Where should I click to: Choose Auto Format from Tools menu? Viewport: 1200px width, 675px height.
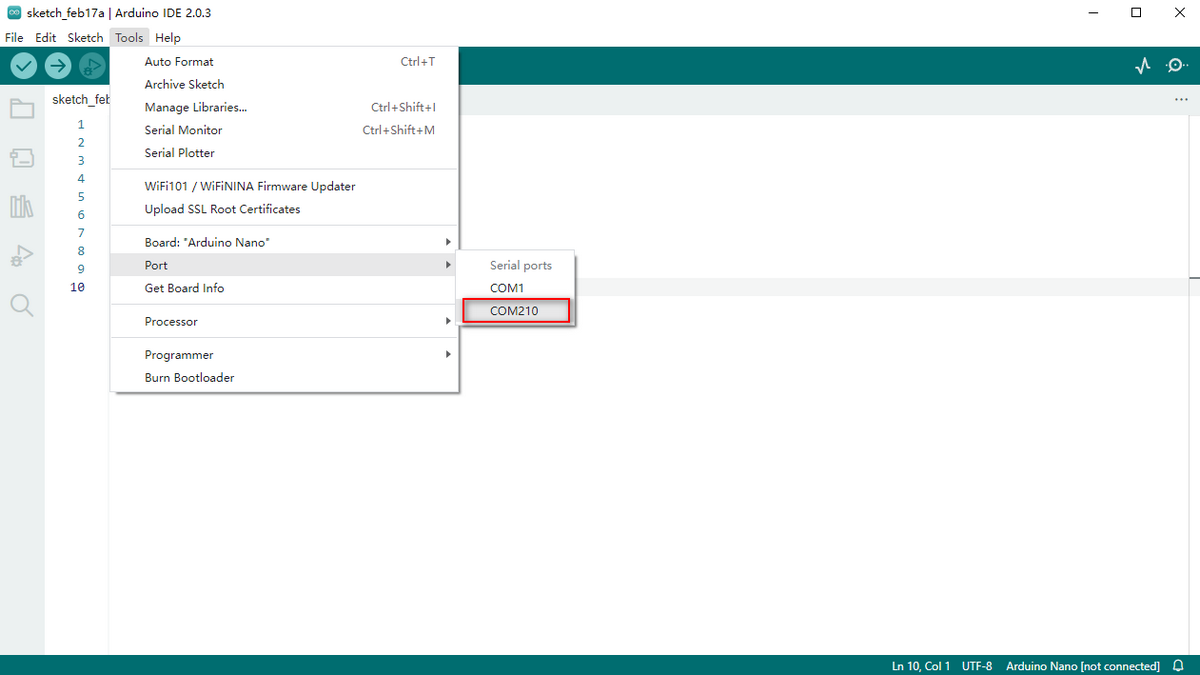point(285,62)
